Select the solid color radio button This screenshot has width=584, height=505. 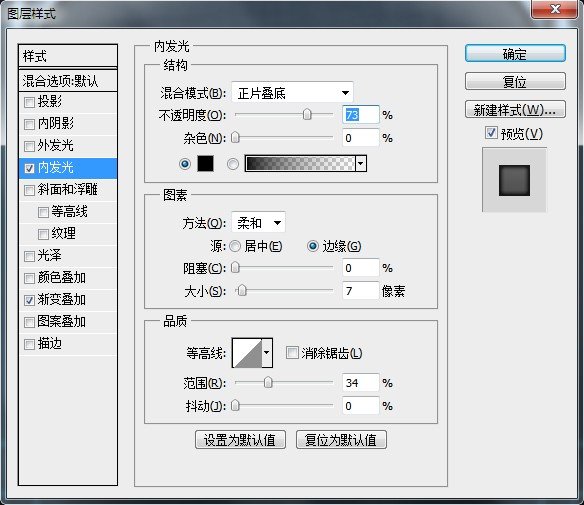point(185,164)
